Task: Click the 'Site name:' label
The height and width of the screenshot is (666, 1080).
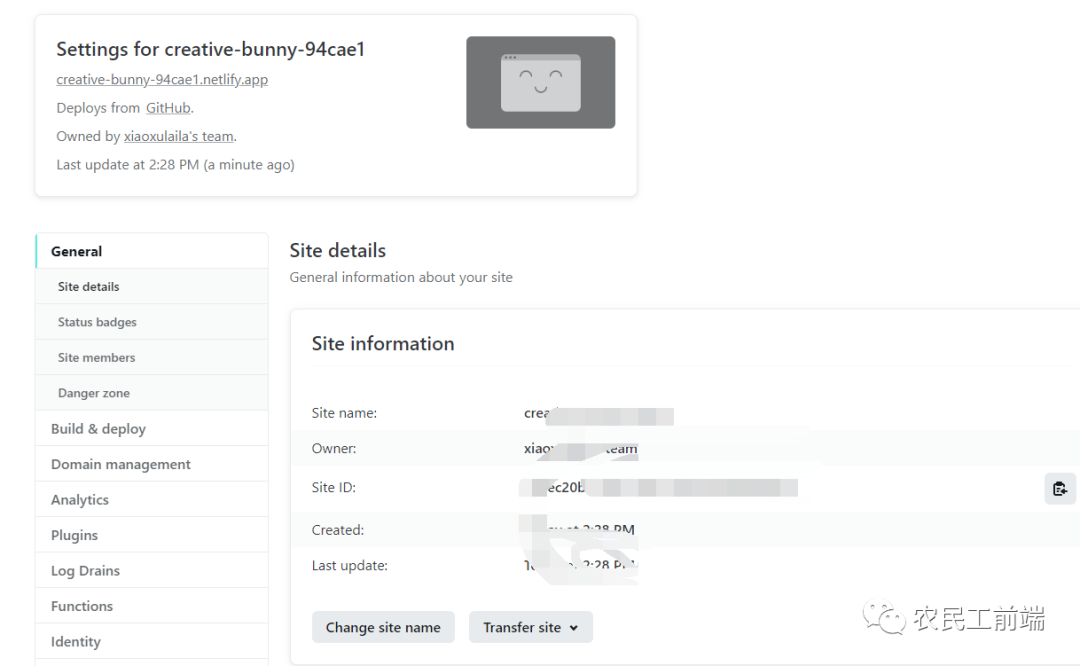Action: [x=344, y=413]
